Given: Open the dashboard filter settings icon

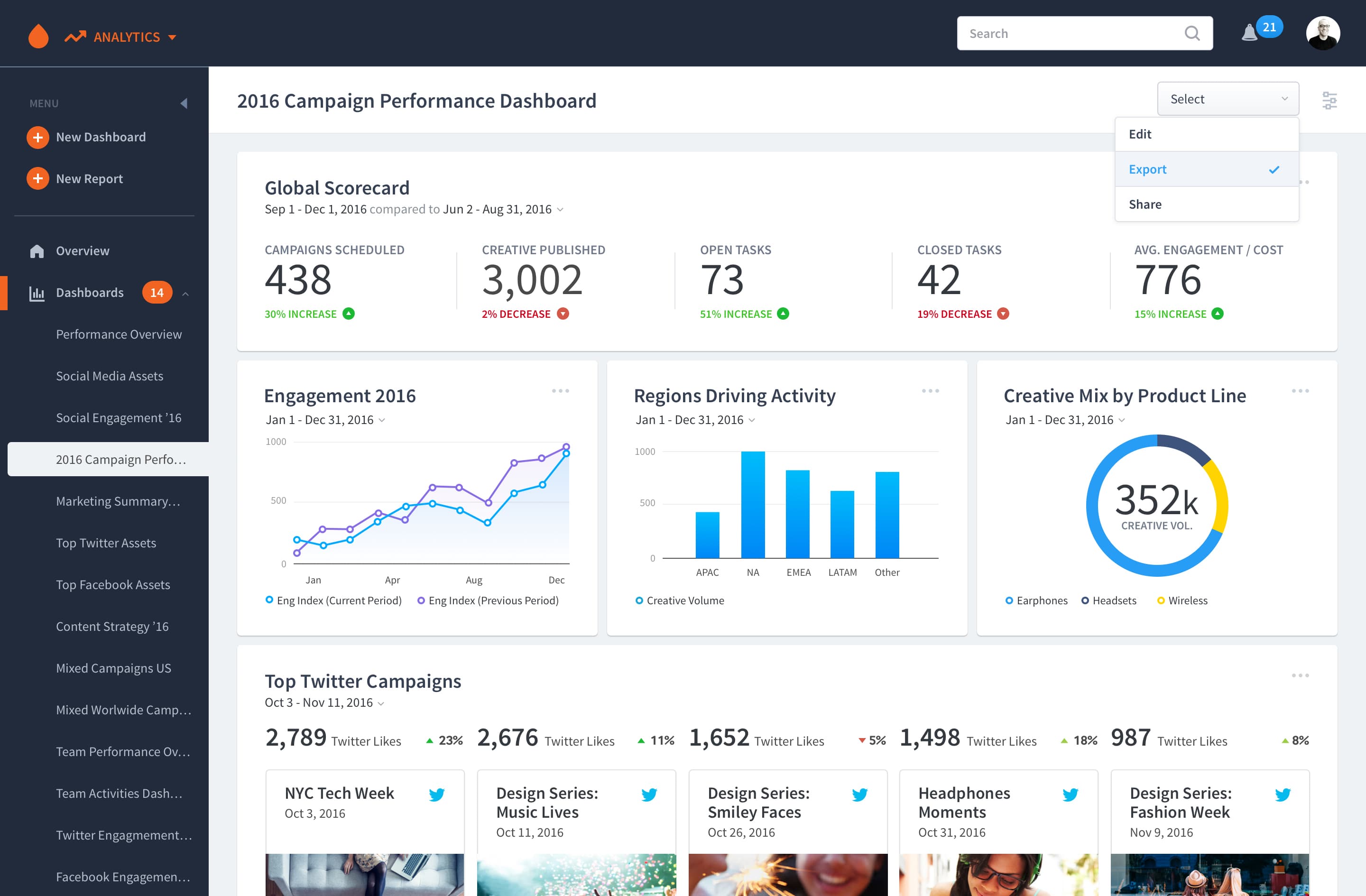Looking at the screenshot, I should [x=1329, y=100].
